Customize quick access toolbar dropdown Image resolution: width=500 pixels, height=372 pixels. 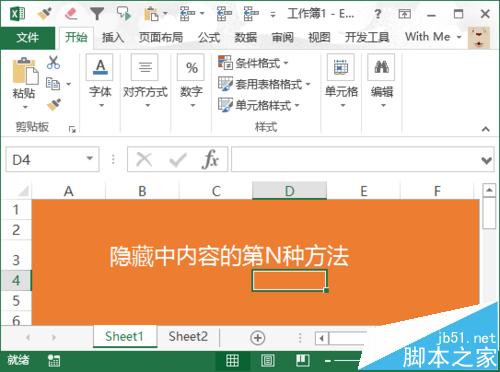coord(273,15)
